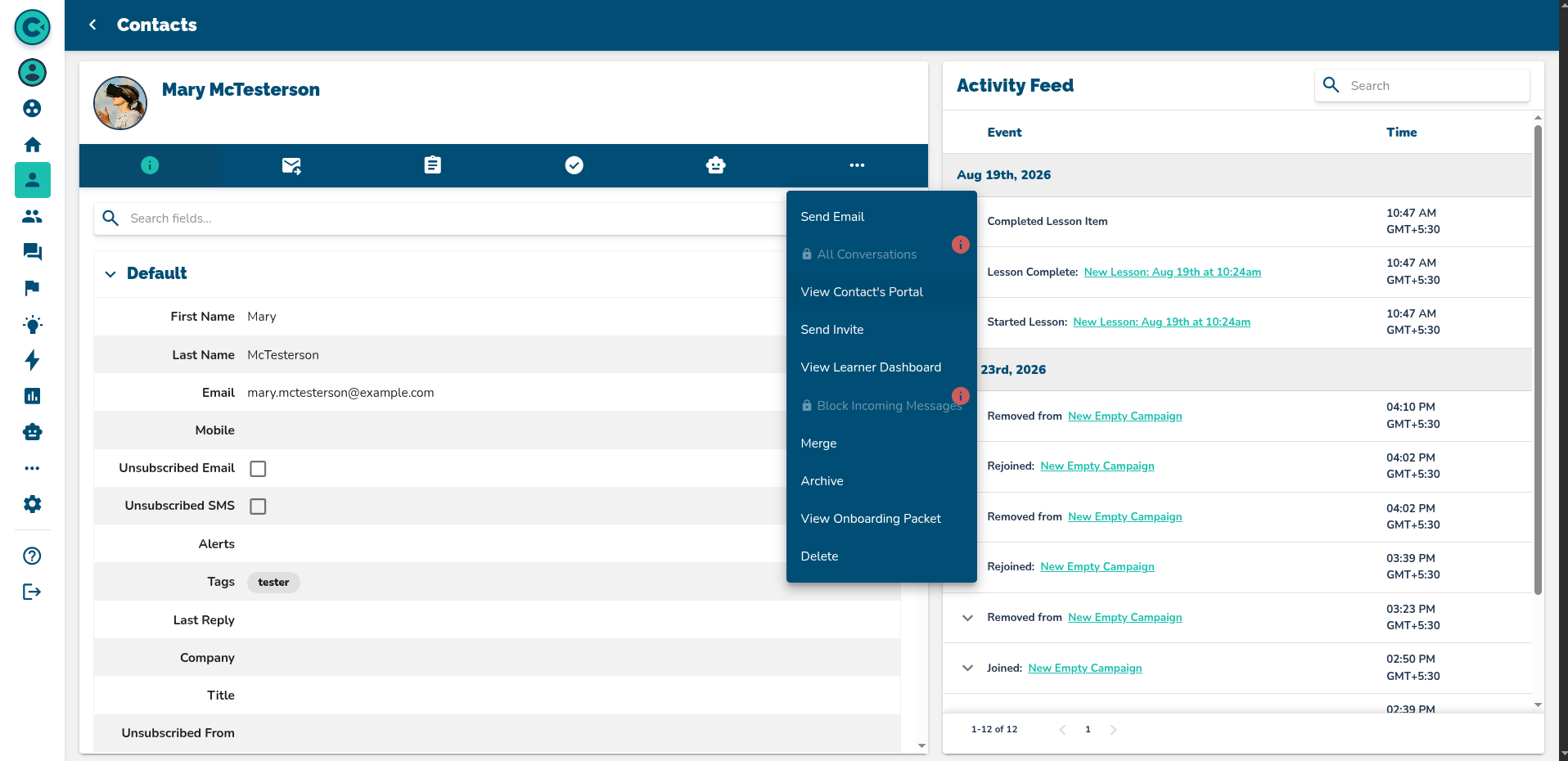Viewport: 1568px width, 761px height.
Task: Collapse the Default fields section
Action: click(110, 274)
